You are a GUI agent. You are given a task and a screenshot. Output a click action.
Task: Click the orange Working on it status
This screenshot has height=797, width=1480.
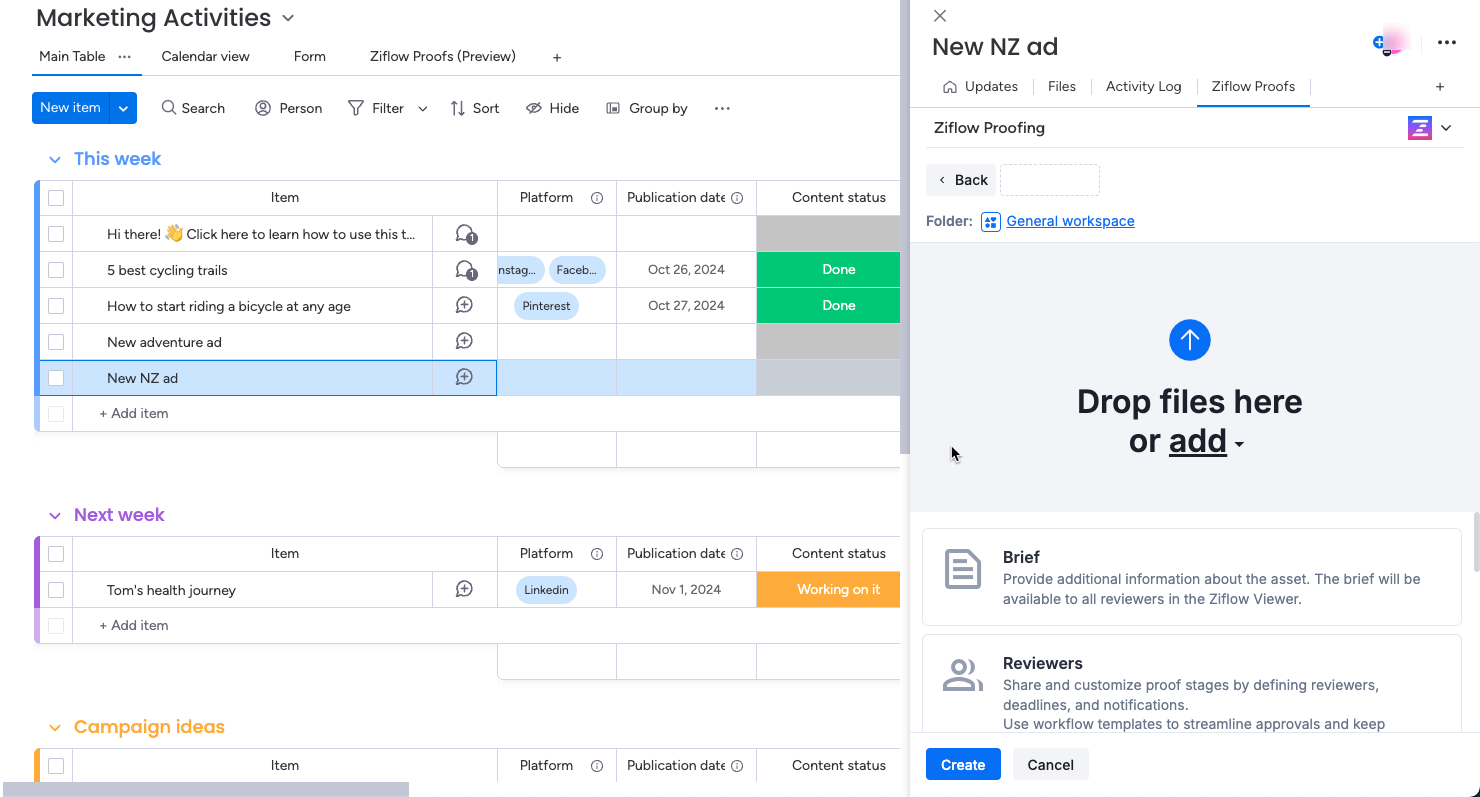click(x=837, y=590)
